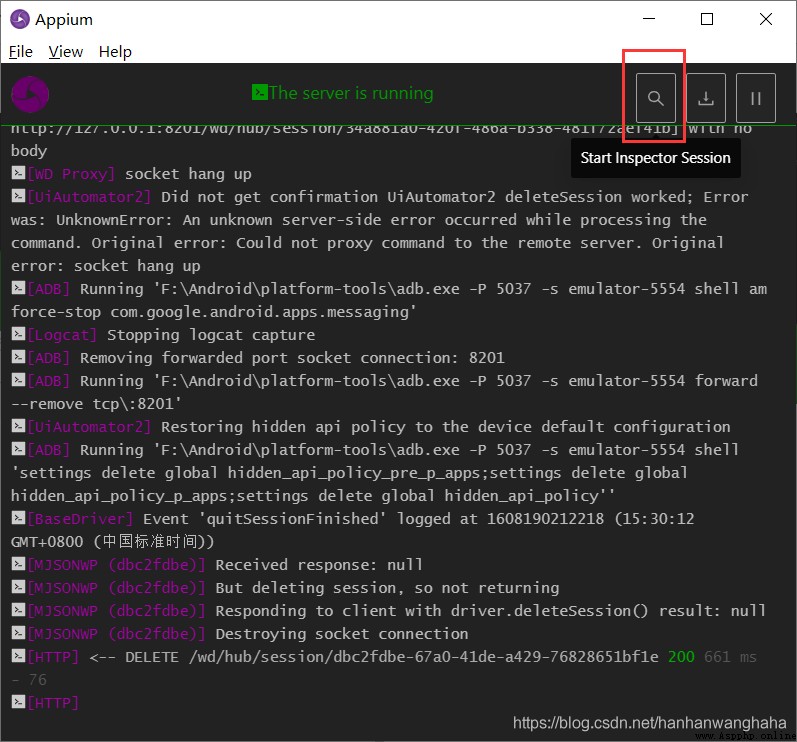Maximize the Appium window
The width and height of the screenshot is (797, 742).
[x=707, y=19]
